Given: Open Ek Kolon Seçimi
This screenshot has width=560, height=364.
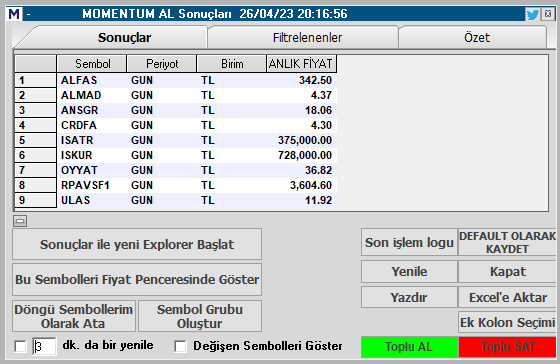Looking at the screenshot, I should (x=507, y=322).
